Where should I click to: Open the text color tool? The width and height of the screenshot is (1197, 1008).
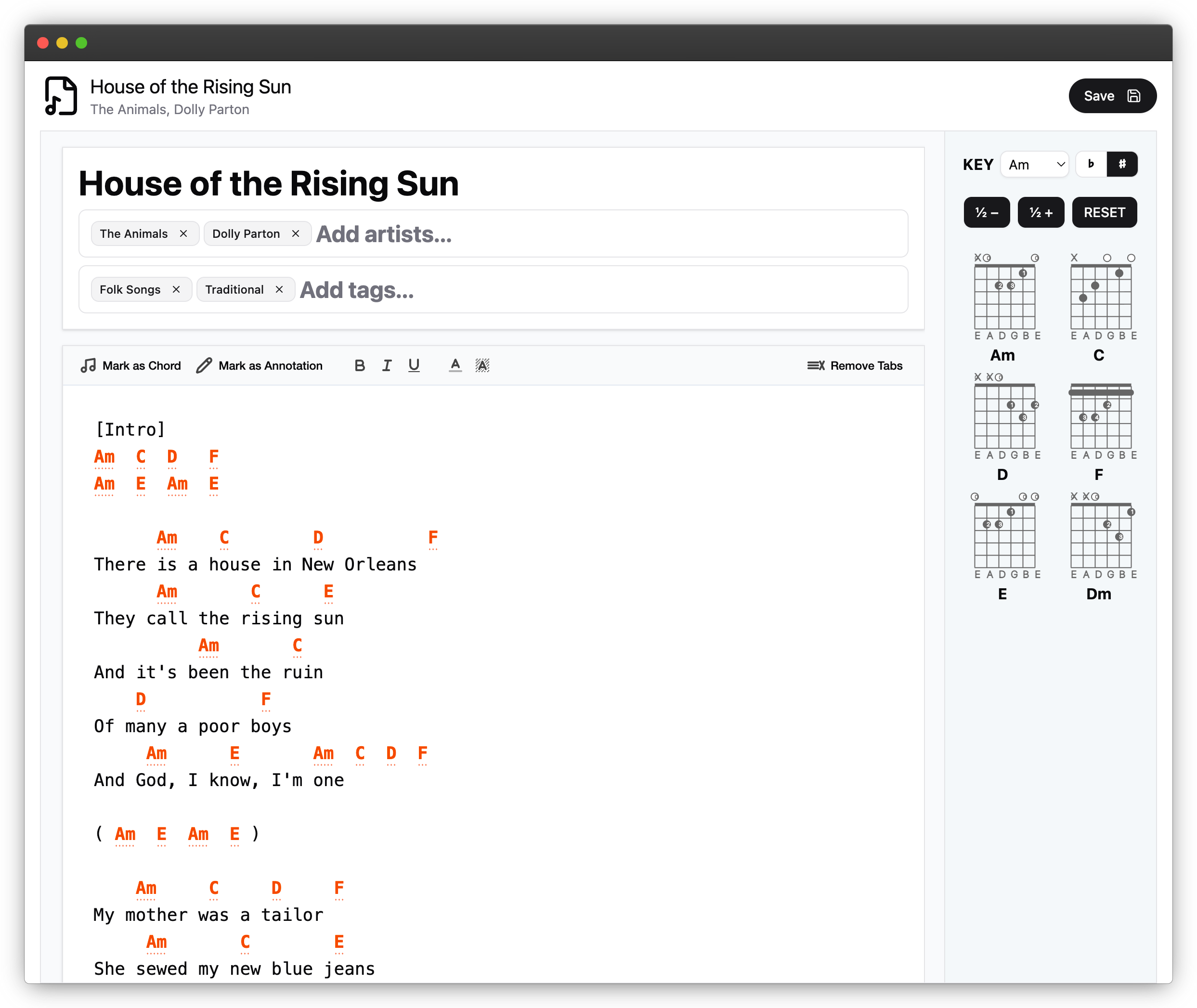click(455, 366)
